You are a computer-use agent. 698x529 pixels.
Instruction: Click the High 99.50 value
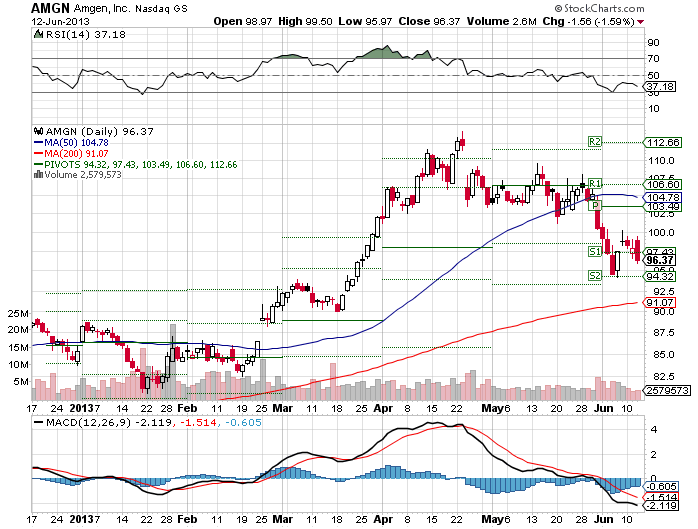(305, 21)
